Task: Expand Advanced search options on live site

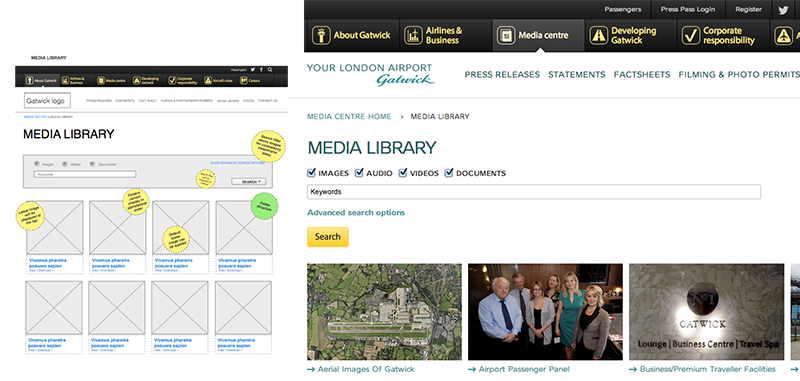Action: coord(356,213)
